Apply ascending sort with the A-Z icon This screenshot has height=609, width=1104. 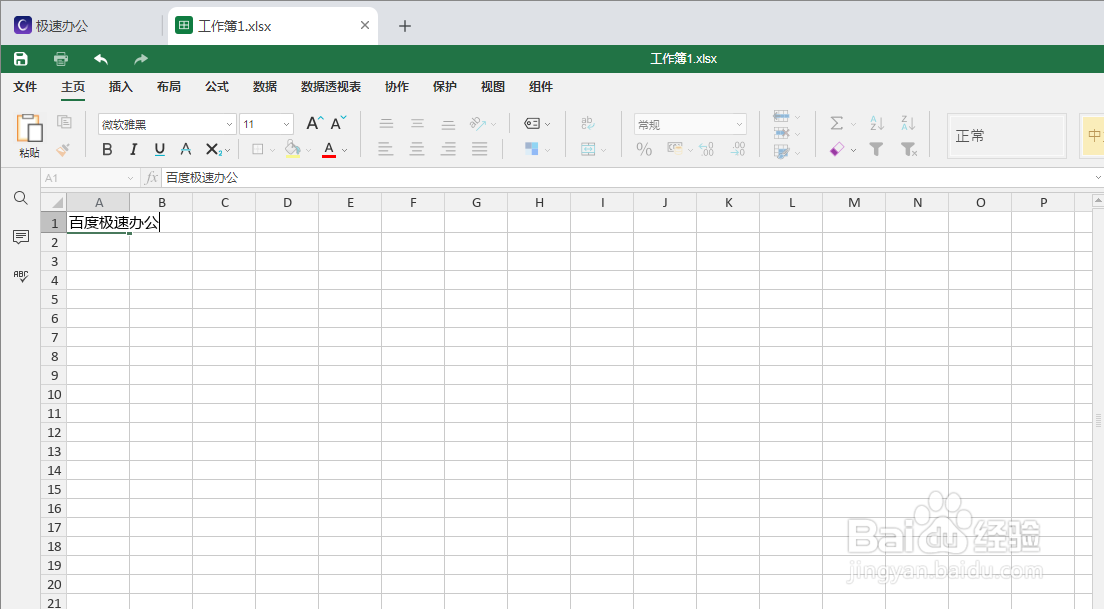(876, 123)
